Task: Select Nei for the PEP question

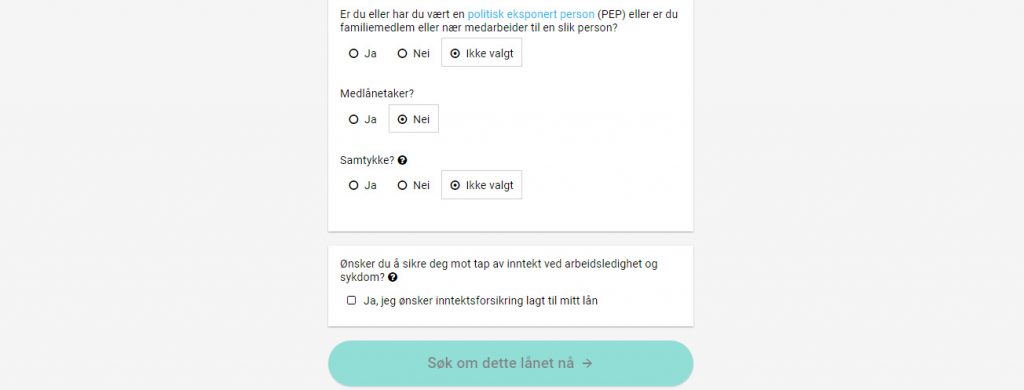Action: pyautogui.click(x=413, y=54)
